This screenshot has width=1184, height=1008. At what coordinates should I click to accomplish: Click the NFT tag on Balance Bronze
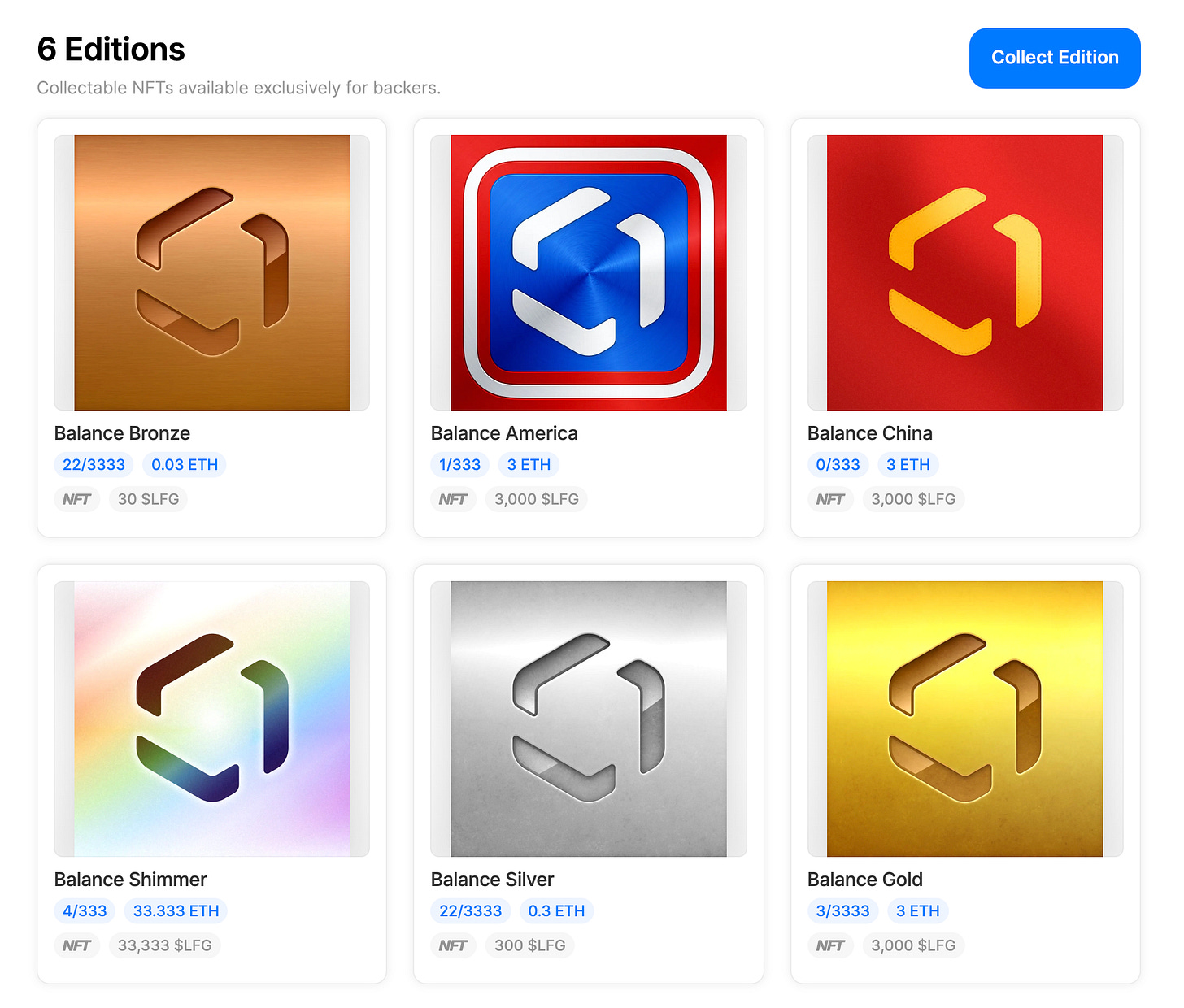pyautogui.click(x=76, y=499)
